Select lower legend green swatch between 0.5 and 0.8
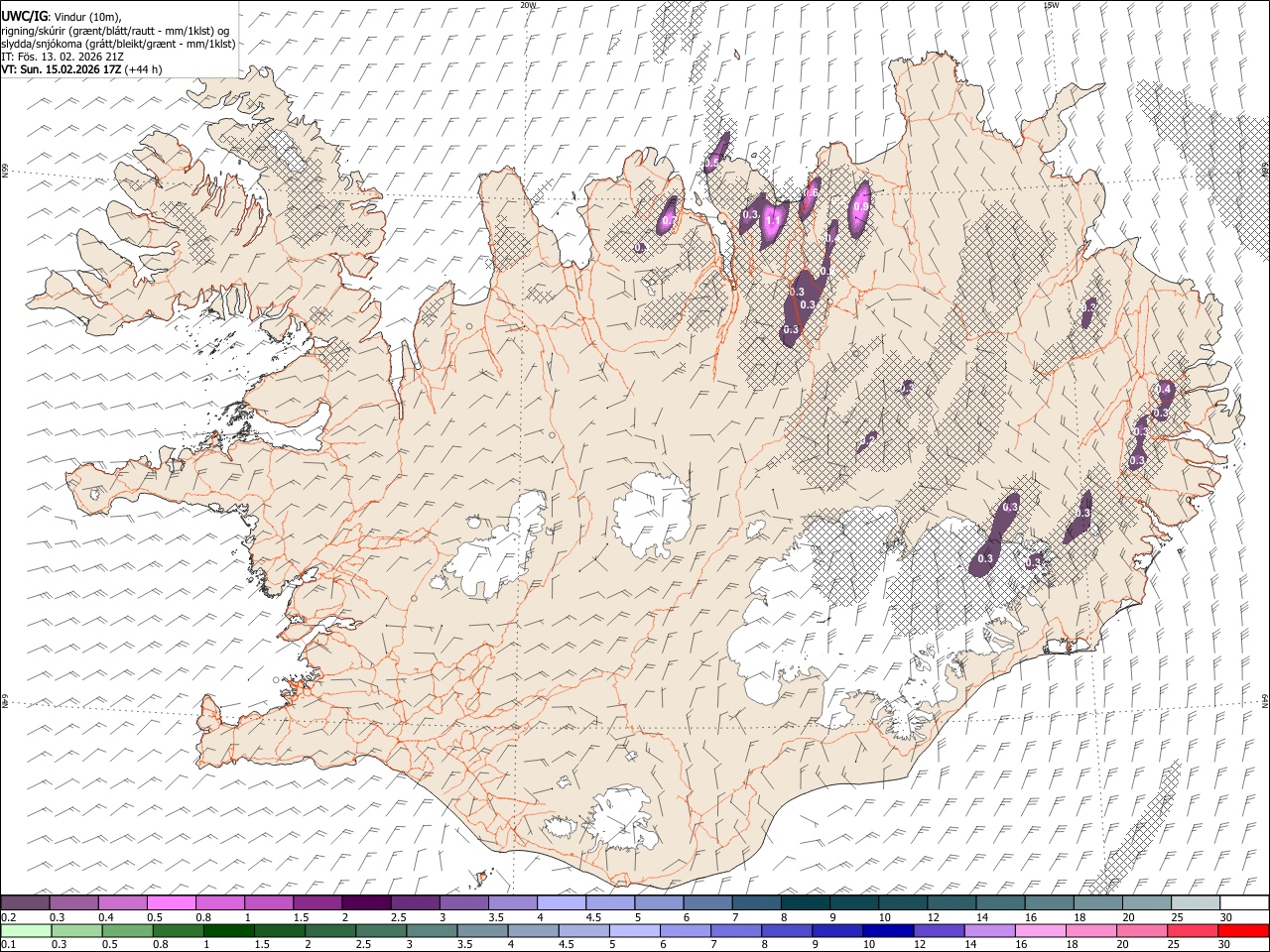Viewport: 1270px width, 952px height. click(x=127, y=931)
